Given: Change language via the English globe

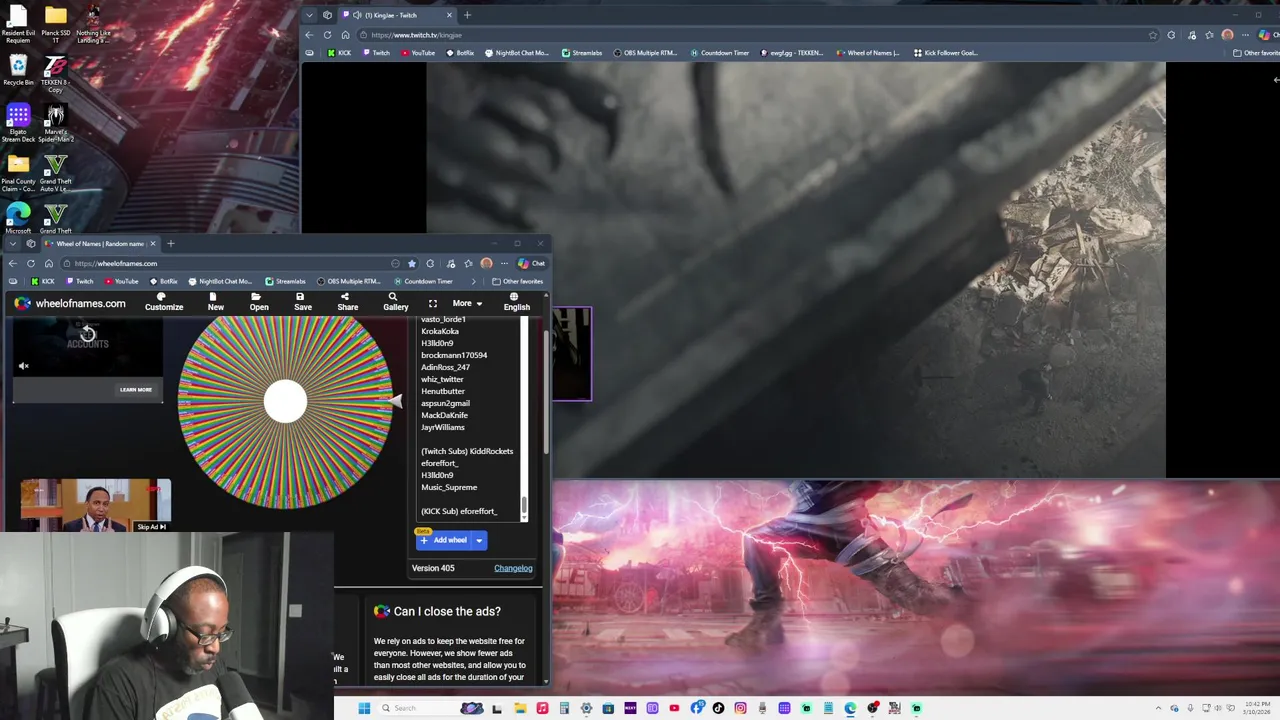Looking at the screenshot, I should tap(516, 302).
